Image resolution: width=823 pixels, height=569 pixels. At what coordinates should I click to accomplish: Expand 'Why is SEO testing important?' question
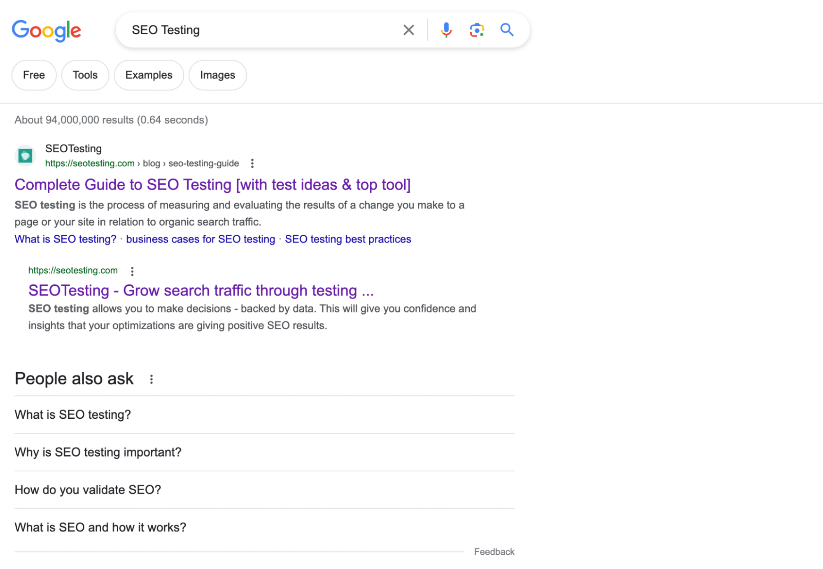click(x=265, y=452)
